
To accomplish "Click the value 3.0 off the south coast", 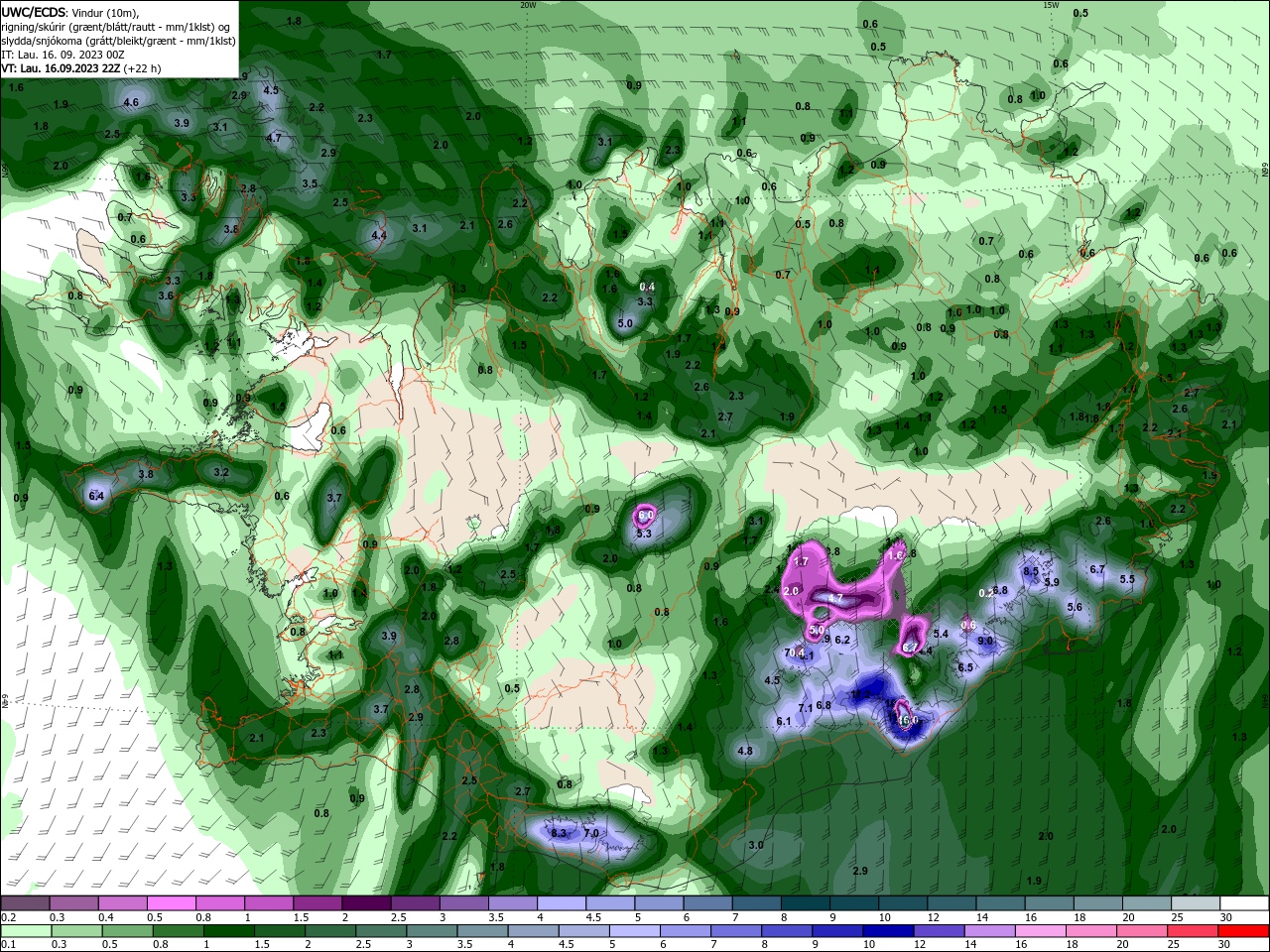I will pos(756,845).
